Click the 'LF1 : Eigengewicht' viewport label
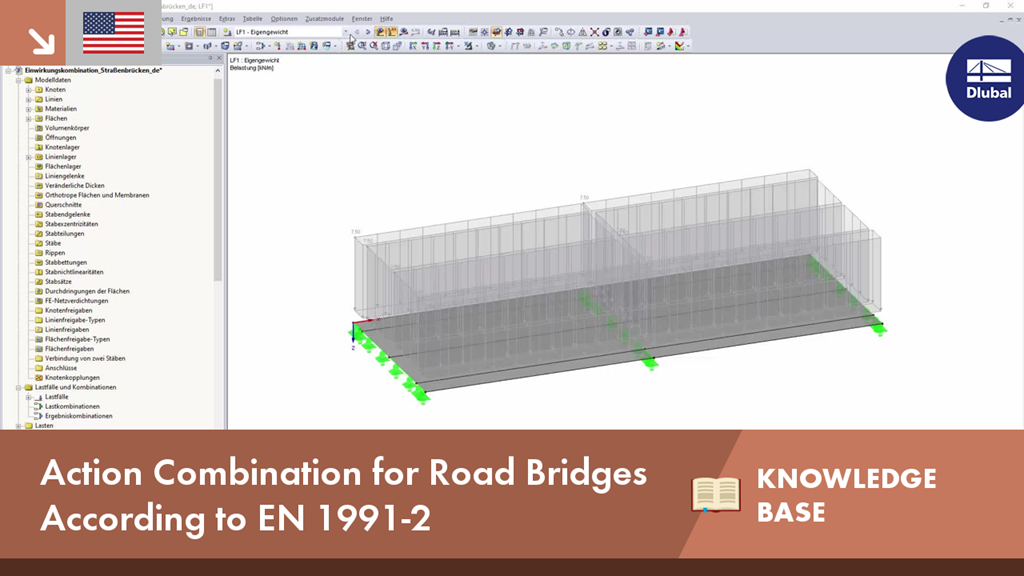 255,60
